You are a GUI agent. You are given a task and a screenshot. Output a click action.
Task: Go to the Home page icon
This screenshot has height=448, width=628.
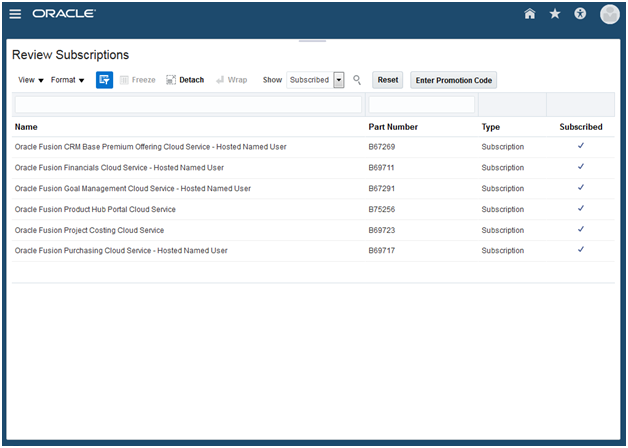click(x=530, y=14)
